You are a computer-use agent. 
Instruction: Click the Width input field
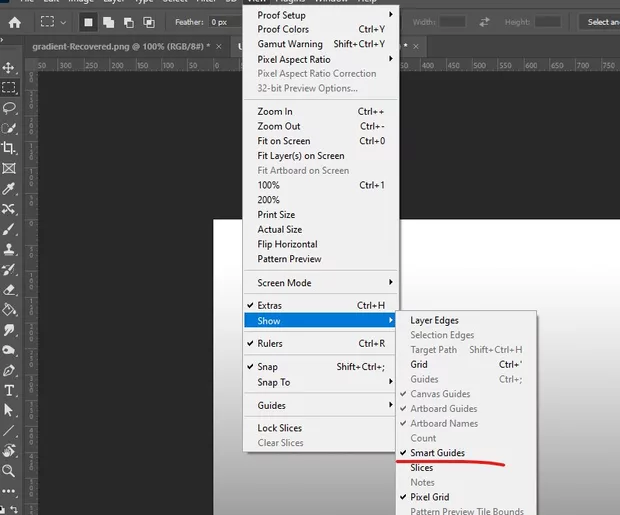point(452,22)
